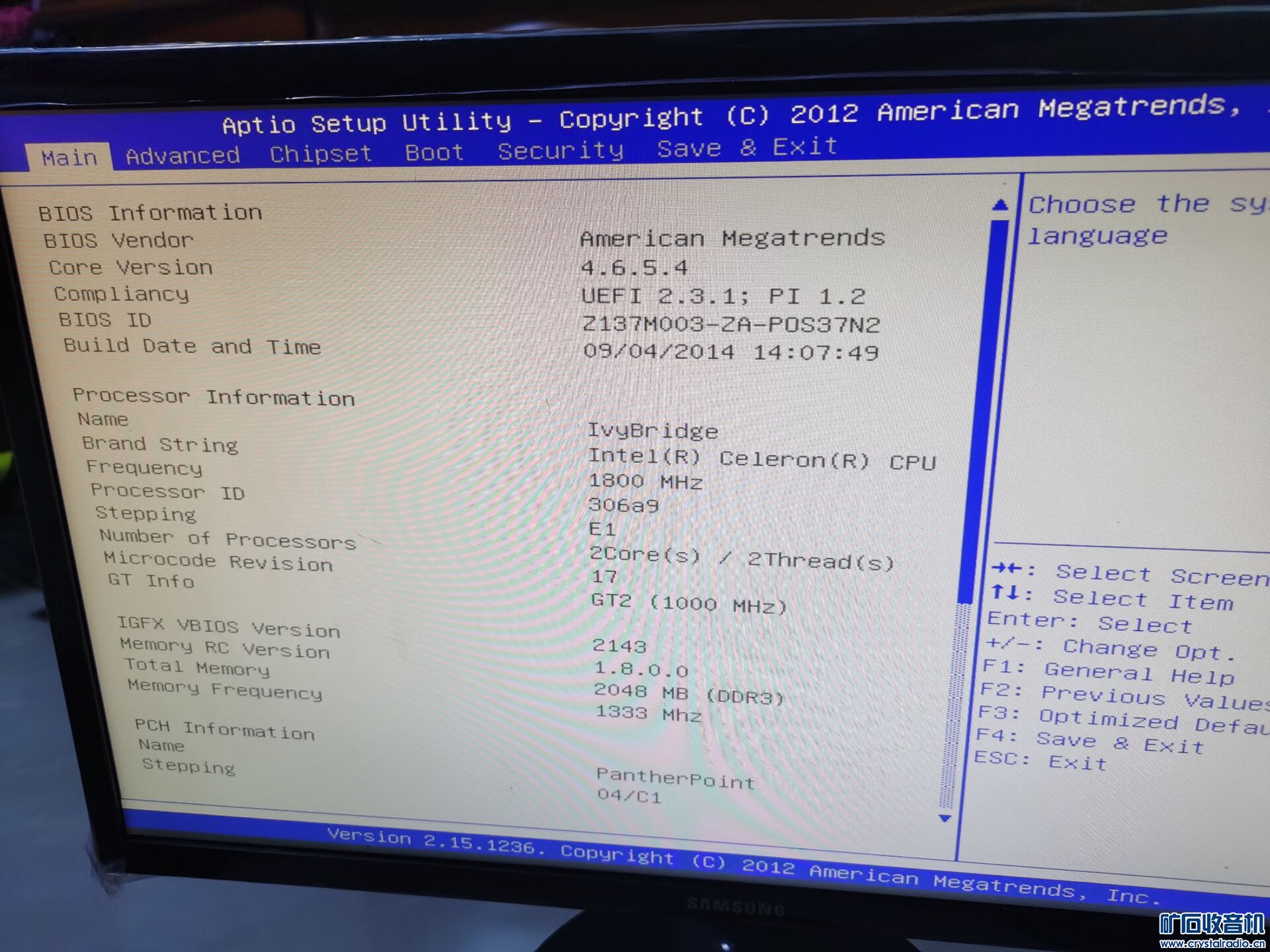
Task: Click the American Megatrends vendor value
Action: [732, 238]
